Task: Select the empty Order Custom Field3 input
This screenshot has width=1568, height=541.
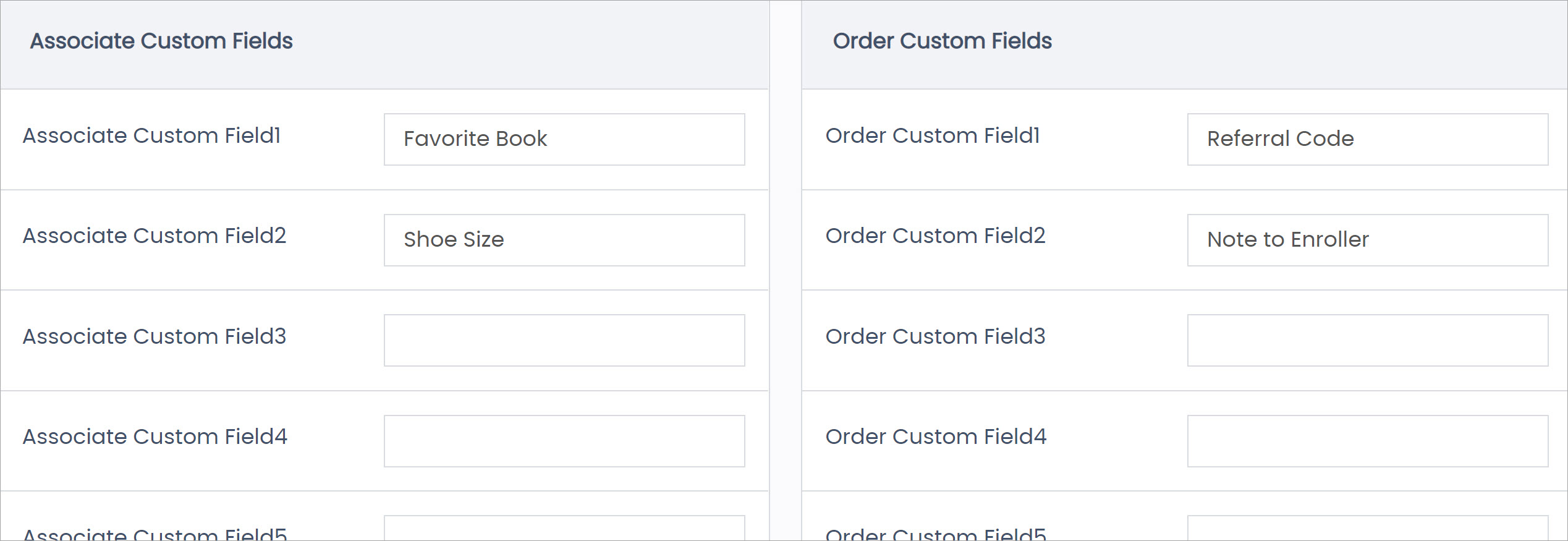Action: point(1367,340)
